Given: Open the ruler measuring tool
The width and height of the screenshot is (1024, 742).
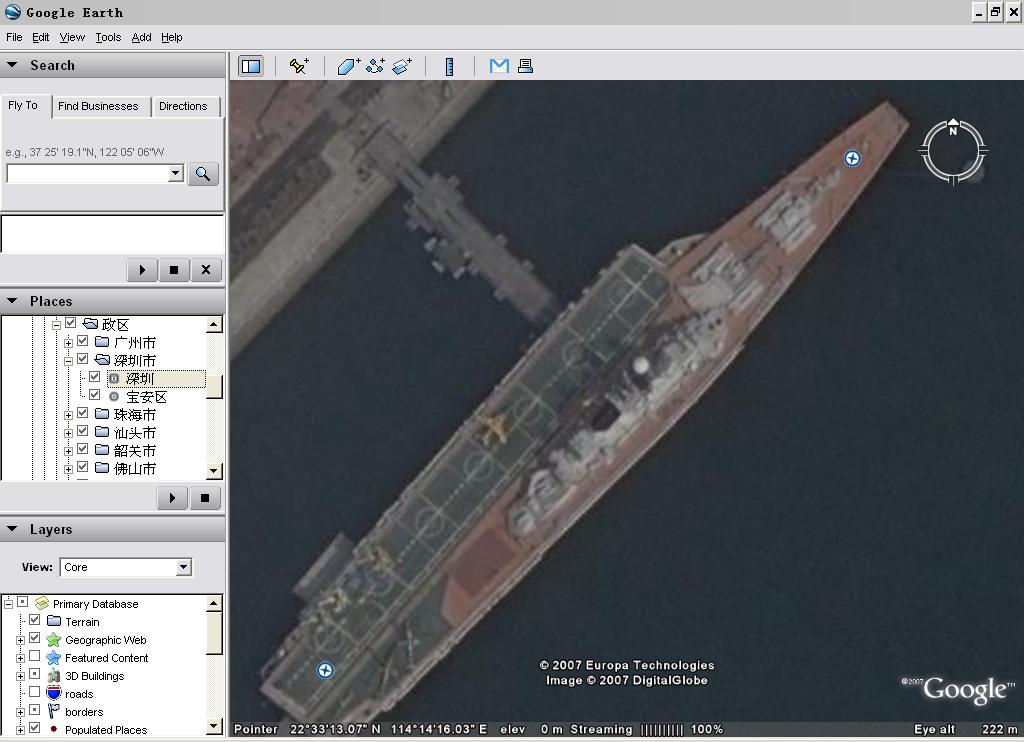Looking at the screenshot, I should pyautogui.click(x=449, y=67).
